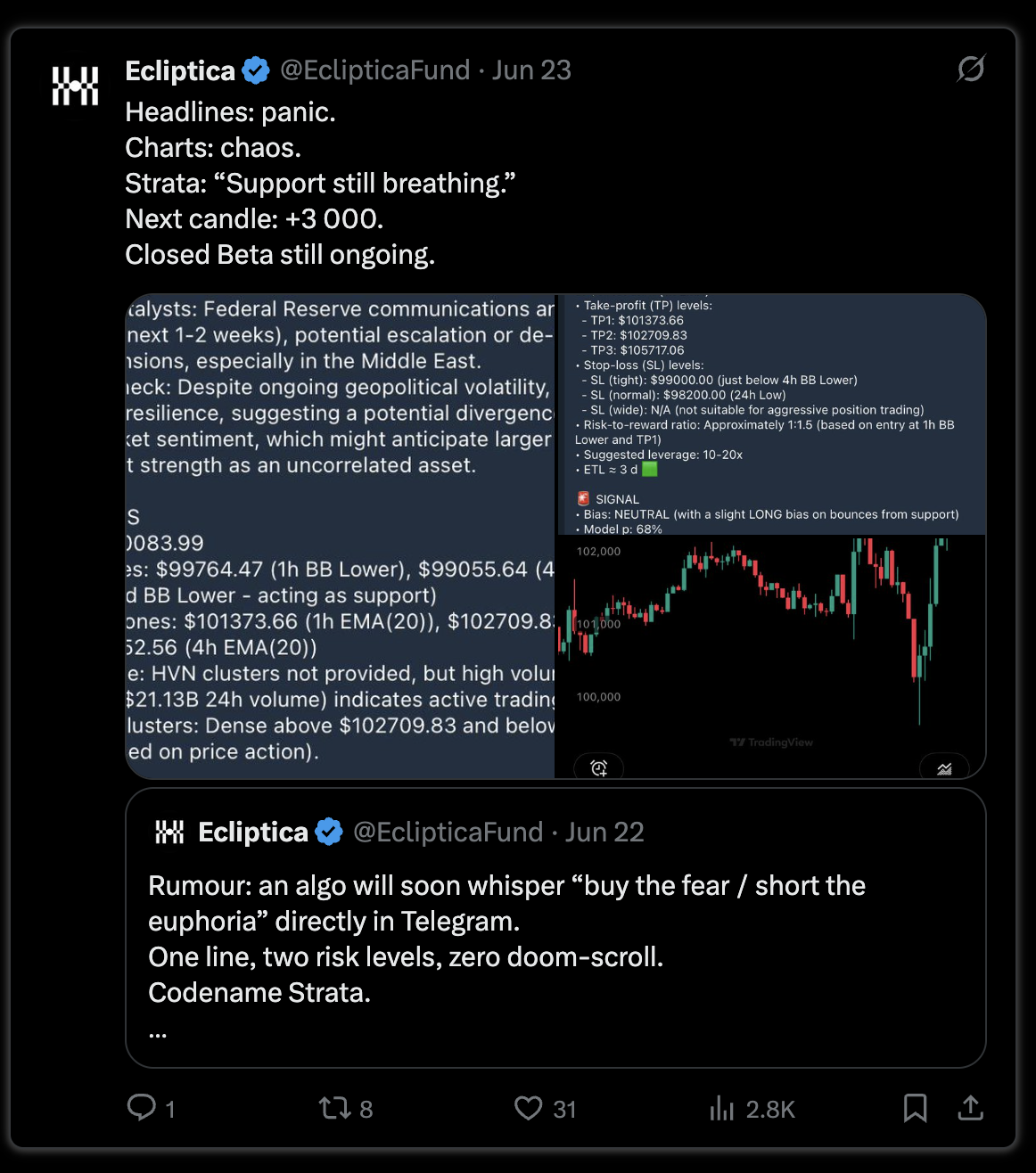Bookmark this post
1036x1173 pixels.
915,1108
